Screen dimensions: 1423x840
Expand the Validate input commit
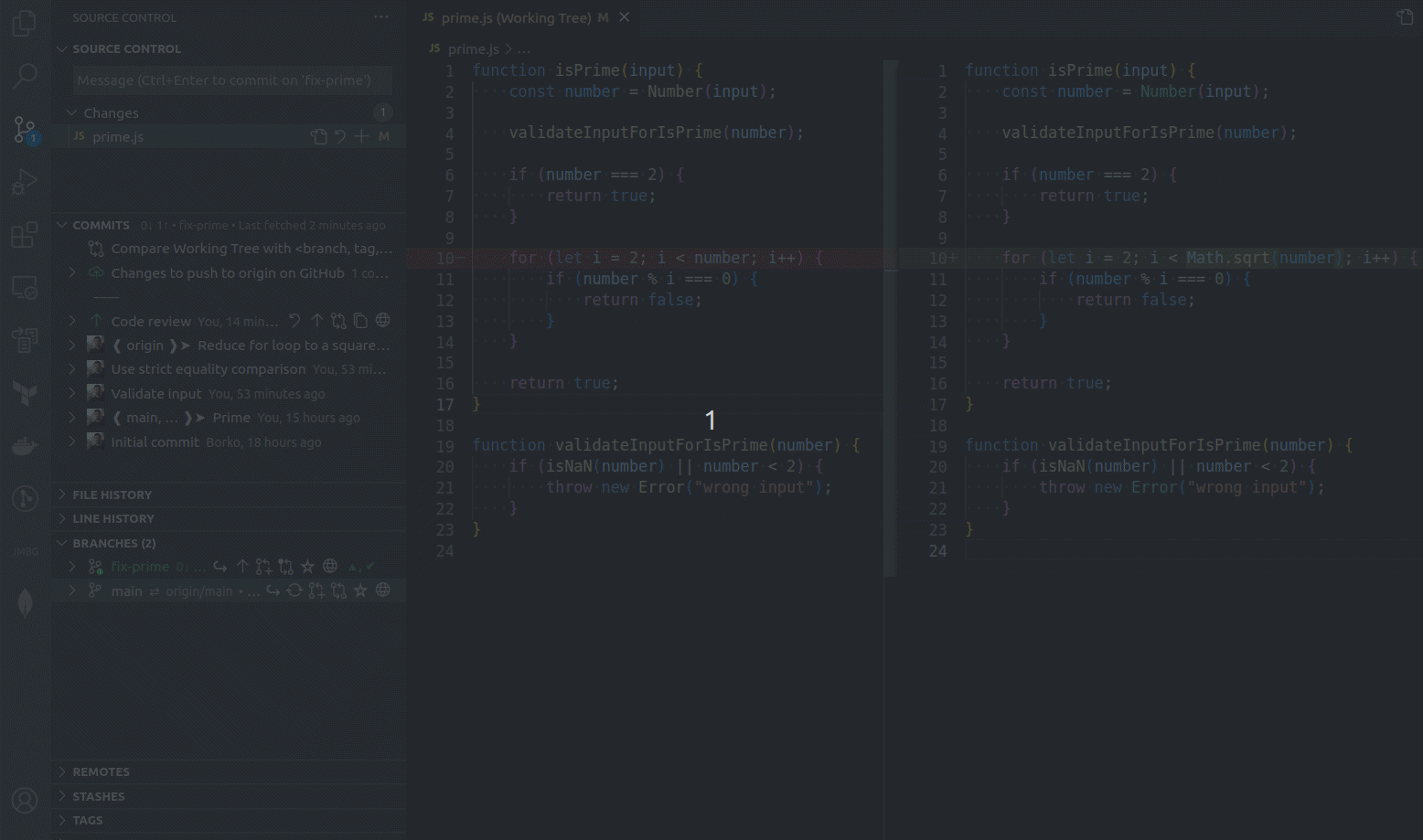pos(71,393)
